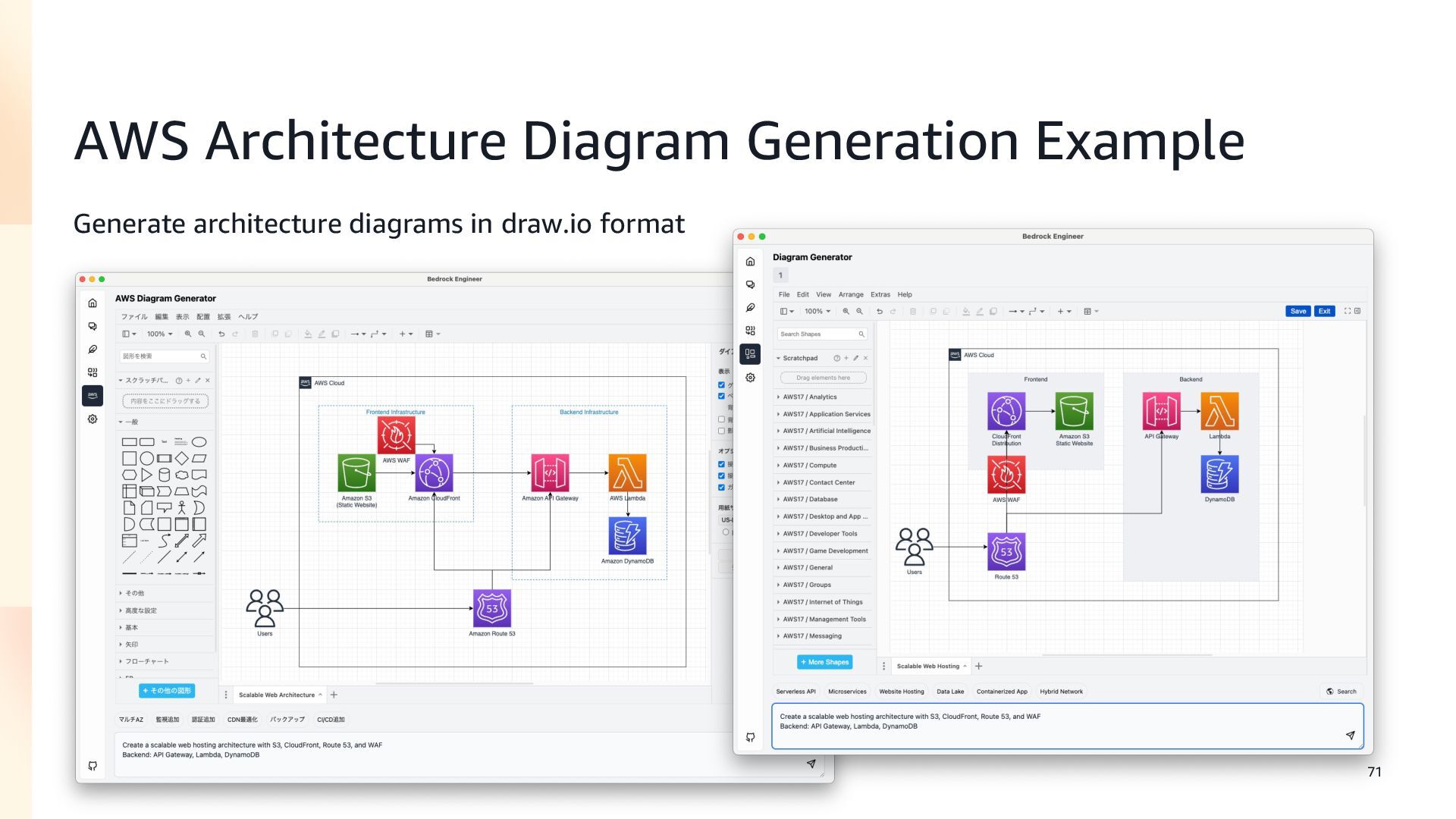1456x819 pixels.
Task: Close Scratchpad with its X icon, right window
Action: (865, 358)
